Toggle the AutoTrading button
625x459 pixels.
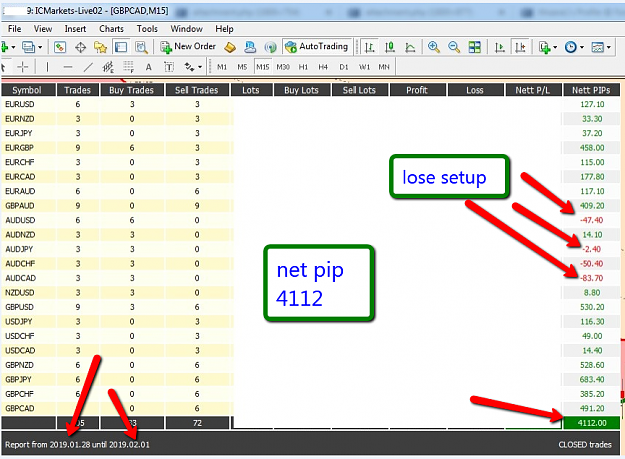317,47
